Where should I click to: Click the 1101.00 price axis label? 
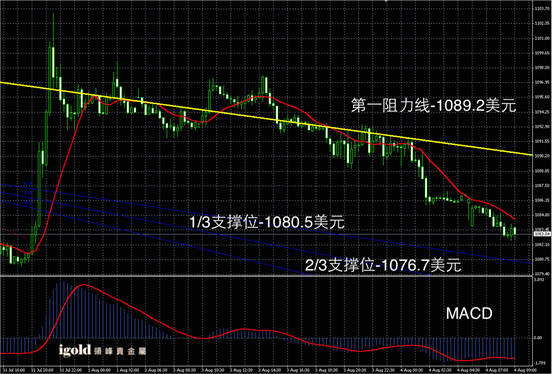point(542,38)
